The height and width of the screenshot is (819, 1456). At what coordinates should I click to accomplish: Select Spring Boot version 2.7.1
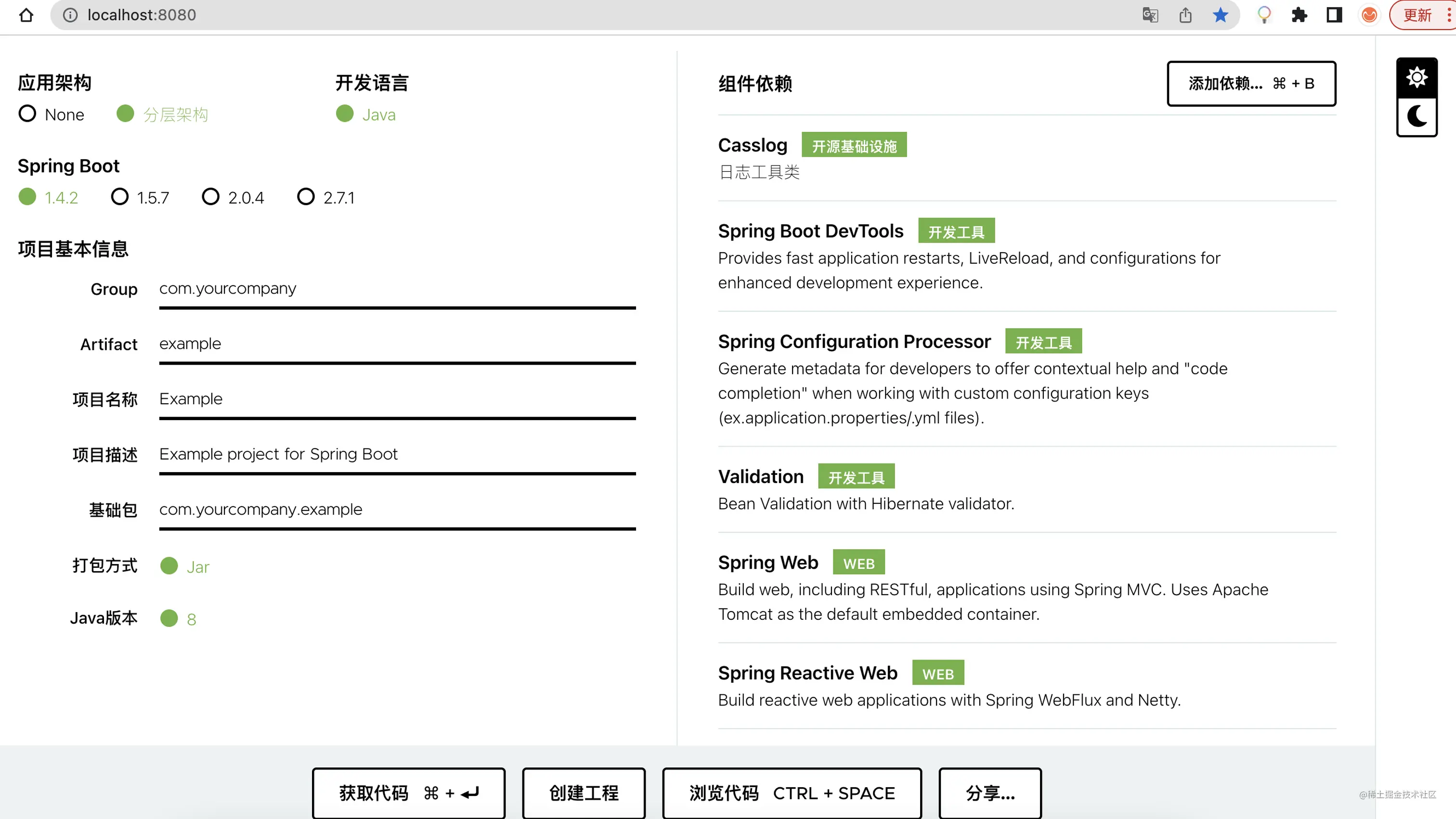326,197
